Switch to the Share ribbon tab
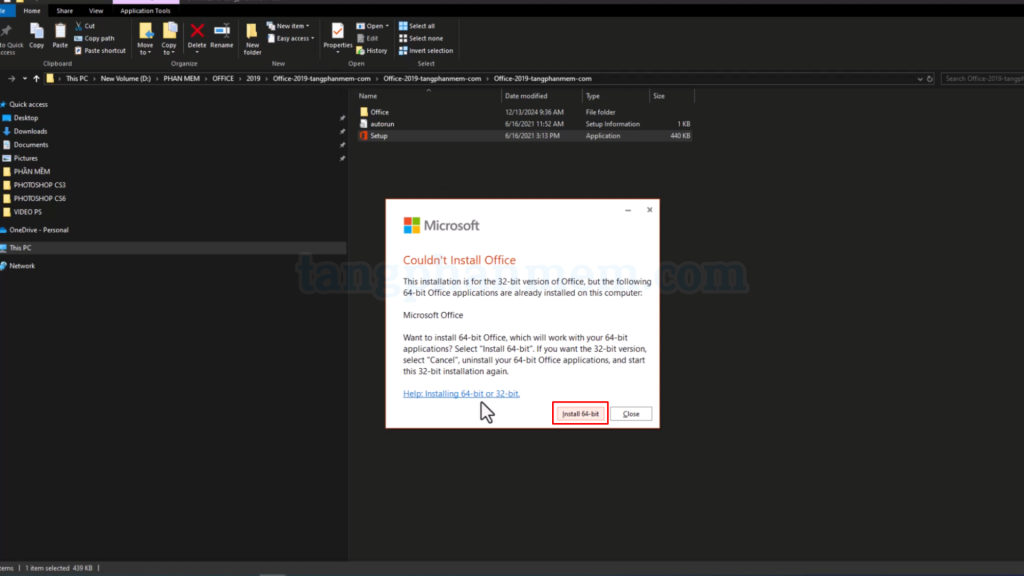This screenshot has width=1024, height=576. pyautogui.click(x=65, y=10)
